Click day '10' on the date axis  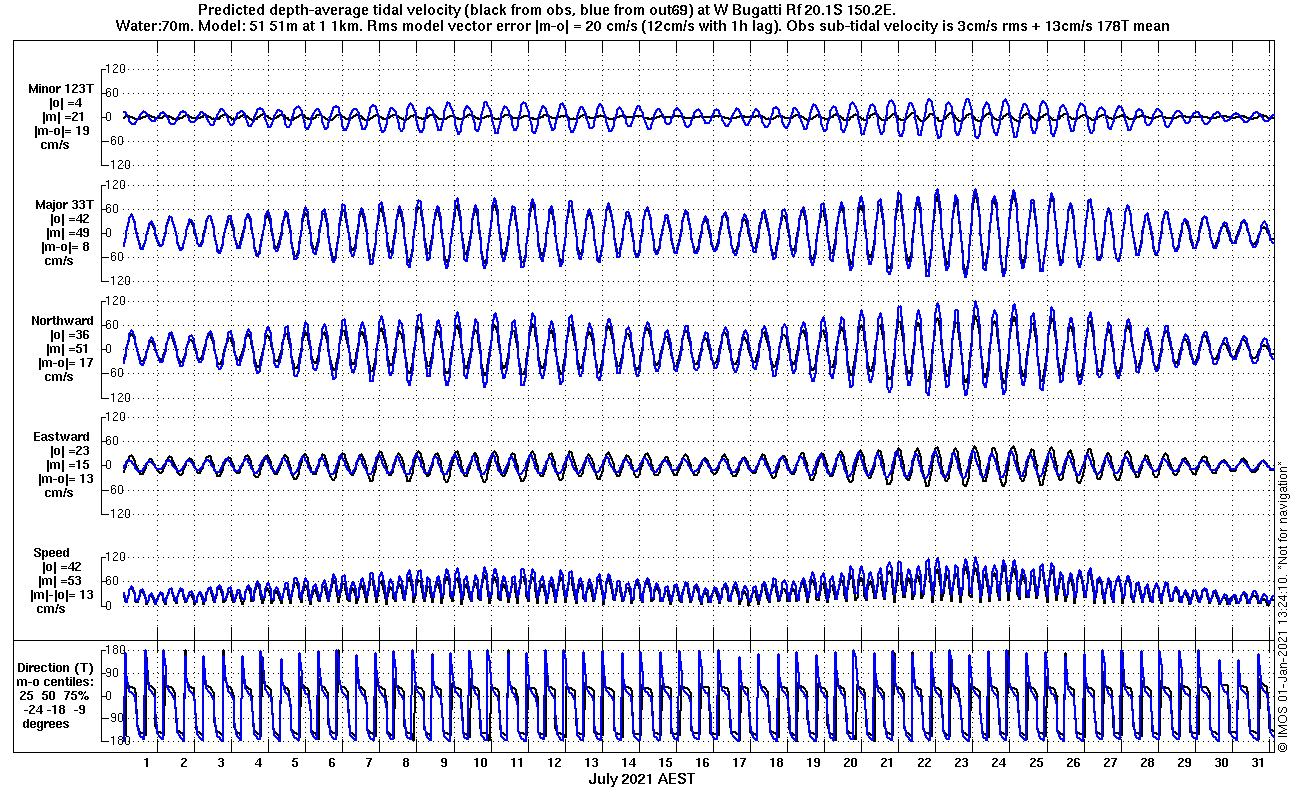(480, 762)
